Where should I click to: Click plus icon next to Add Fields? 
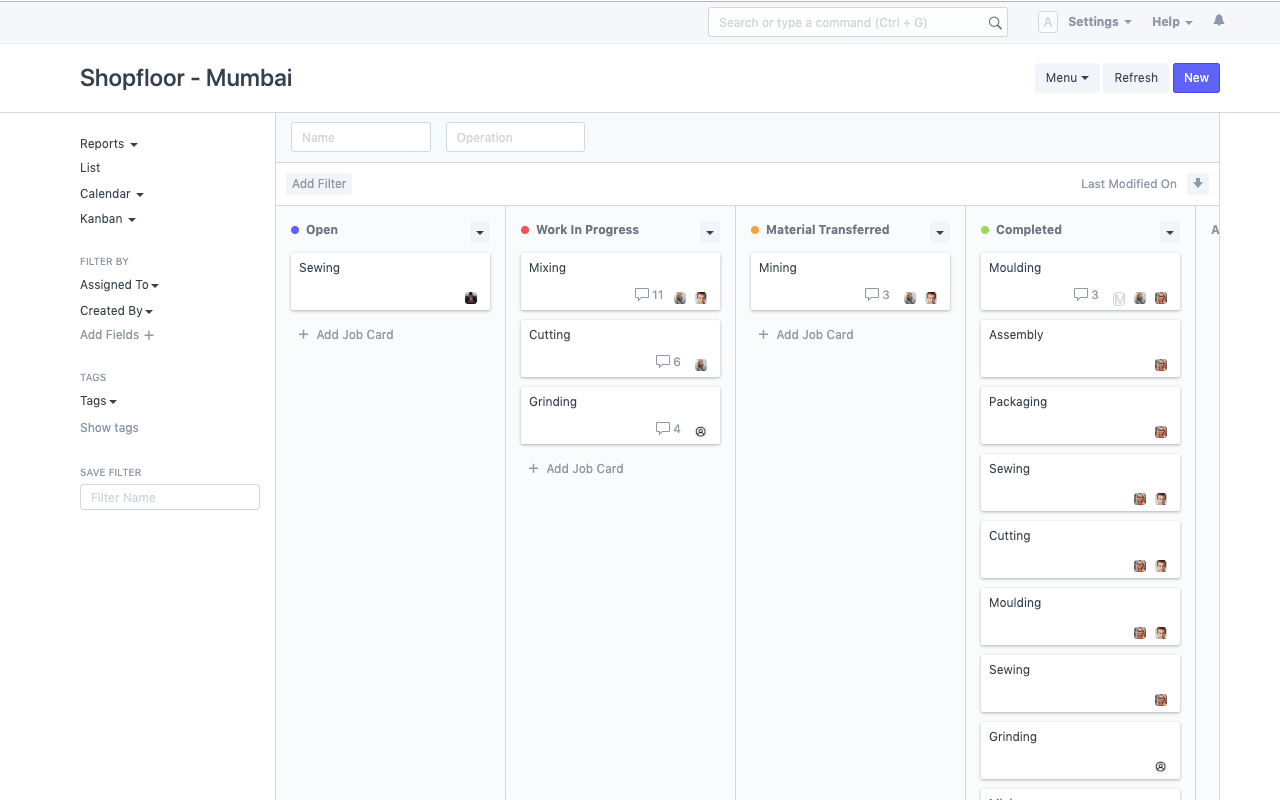tap(149, 336)
